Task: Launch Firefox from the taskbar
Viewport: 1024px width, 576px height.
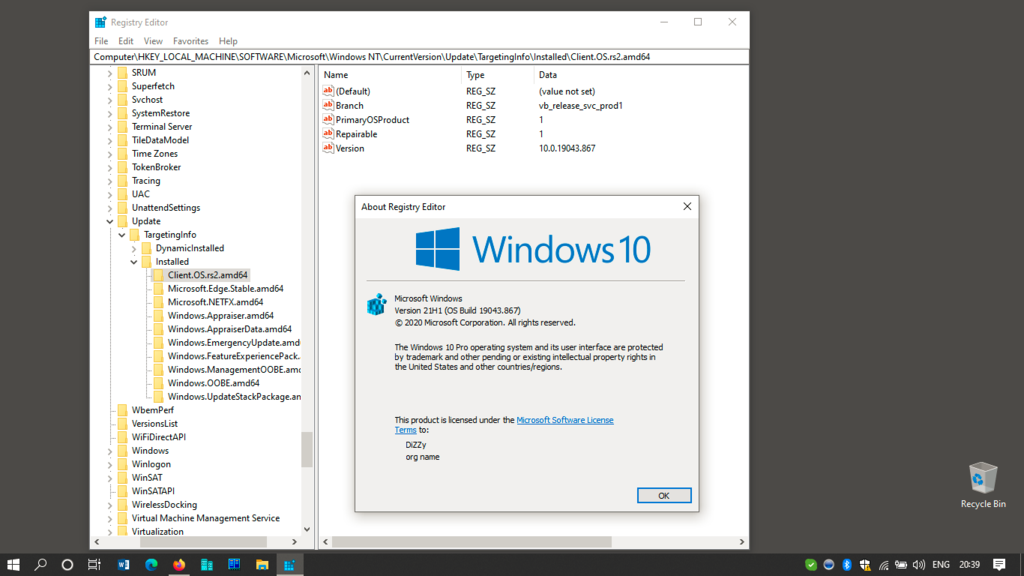Action: [x=179, y=564]
